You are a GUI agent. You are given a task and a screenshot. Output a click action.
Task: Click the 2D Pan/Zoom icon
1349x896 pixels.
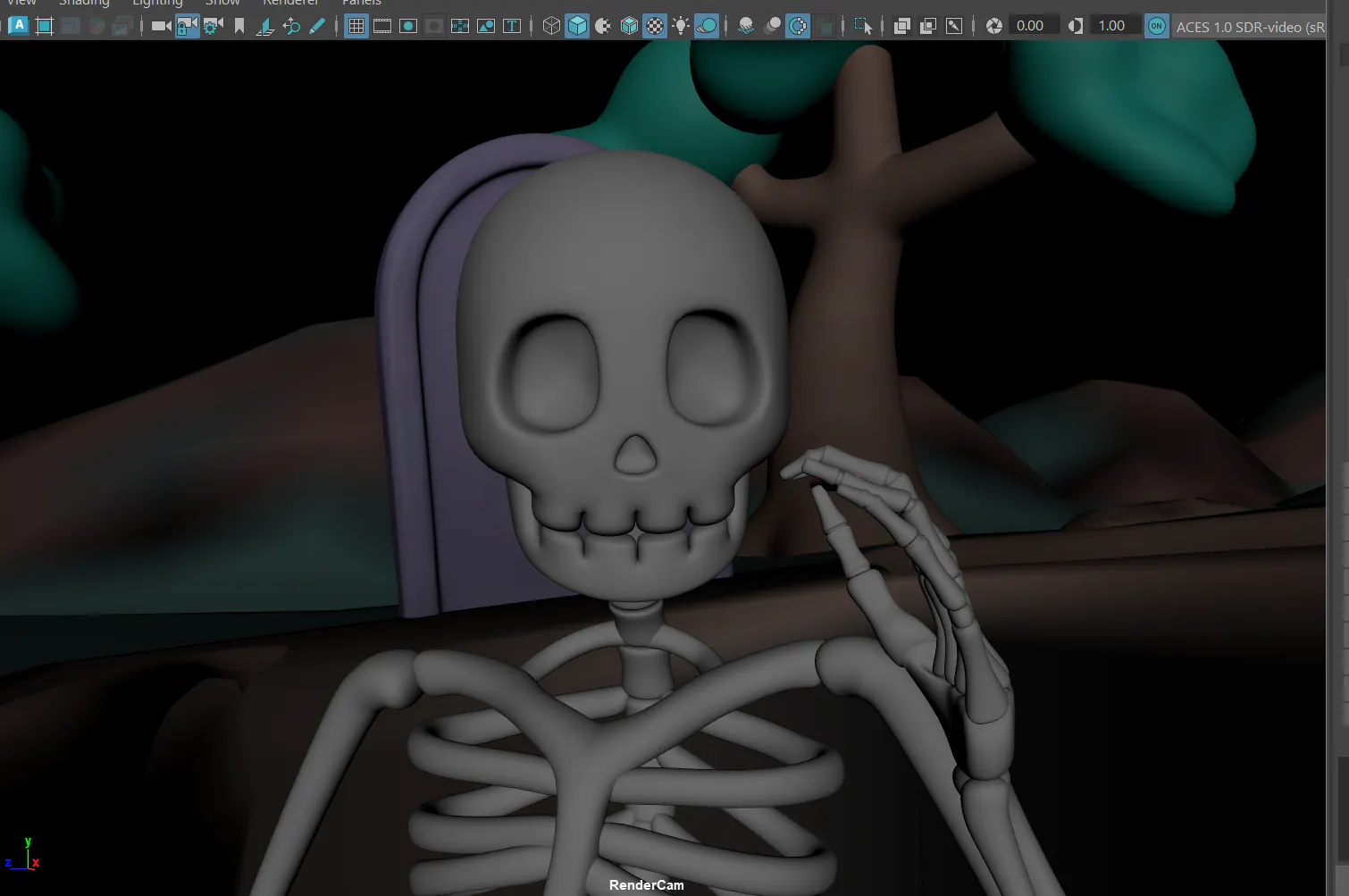[x=291, y=26]
